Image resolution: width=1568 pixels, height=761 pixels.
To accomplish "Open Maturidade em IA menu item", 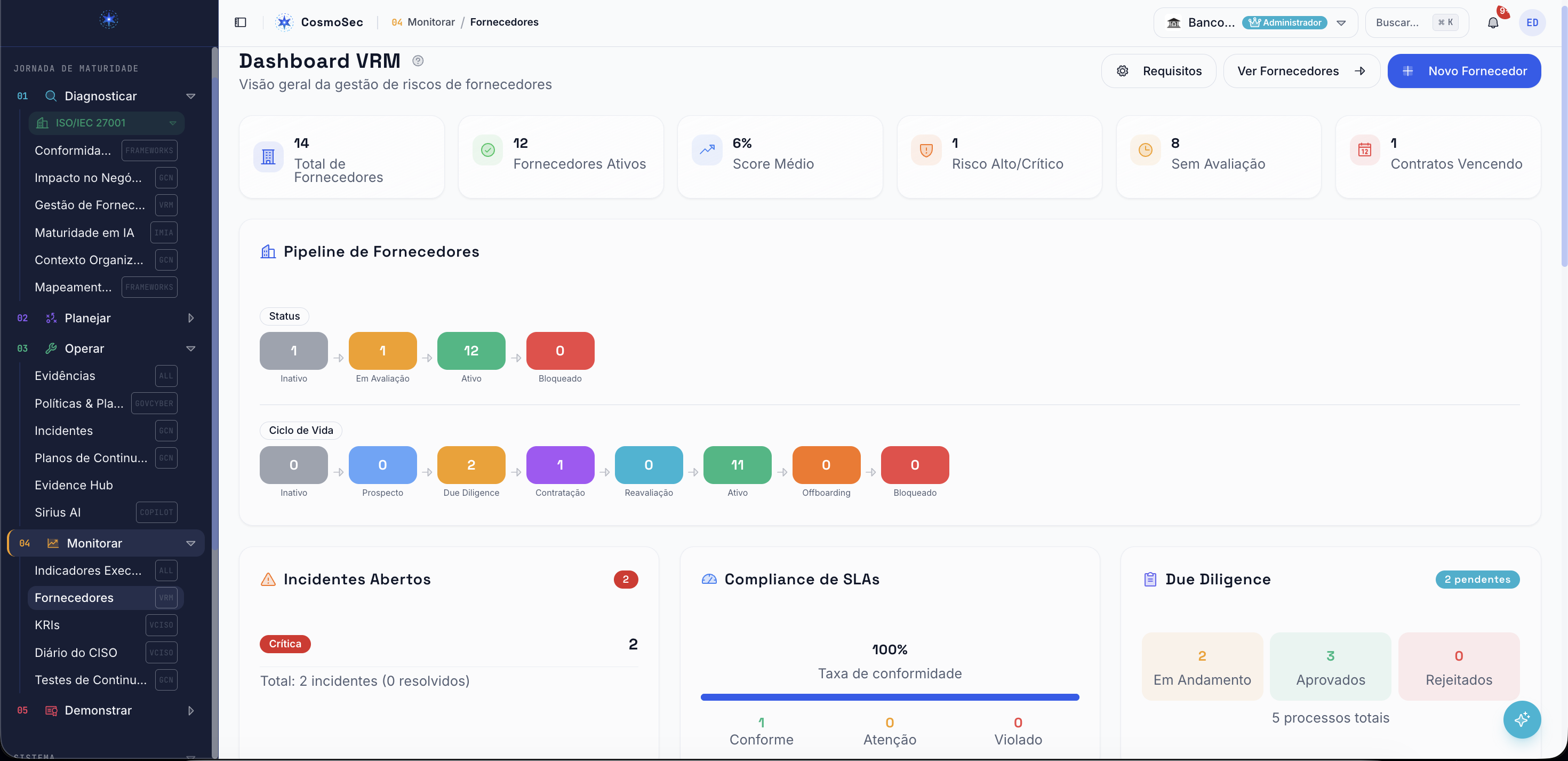I will coord(106,233).
